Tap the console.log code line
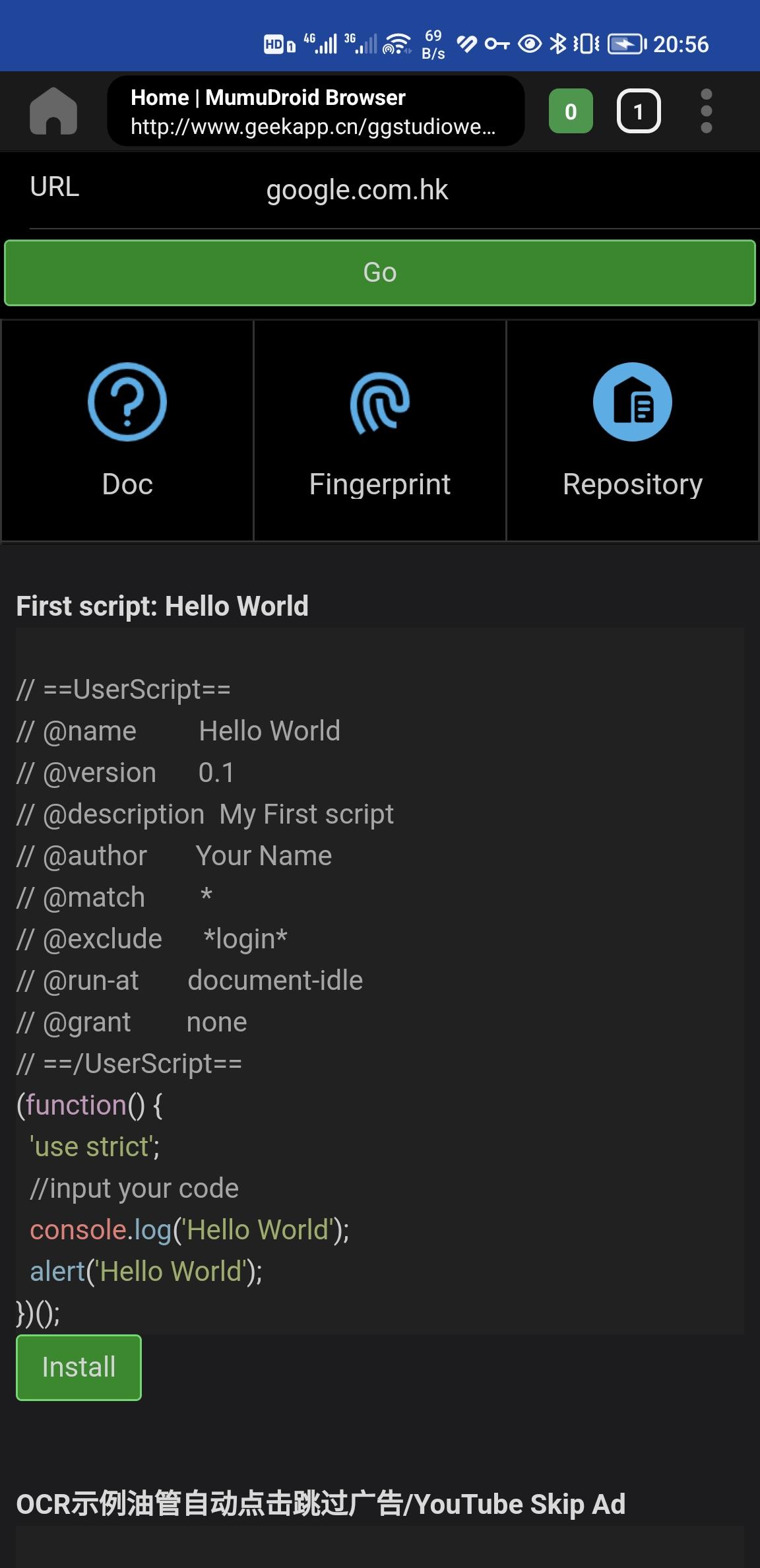Image resolution: width=760 pixels, height=1568 pixels. (x=189, y=1230)
